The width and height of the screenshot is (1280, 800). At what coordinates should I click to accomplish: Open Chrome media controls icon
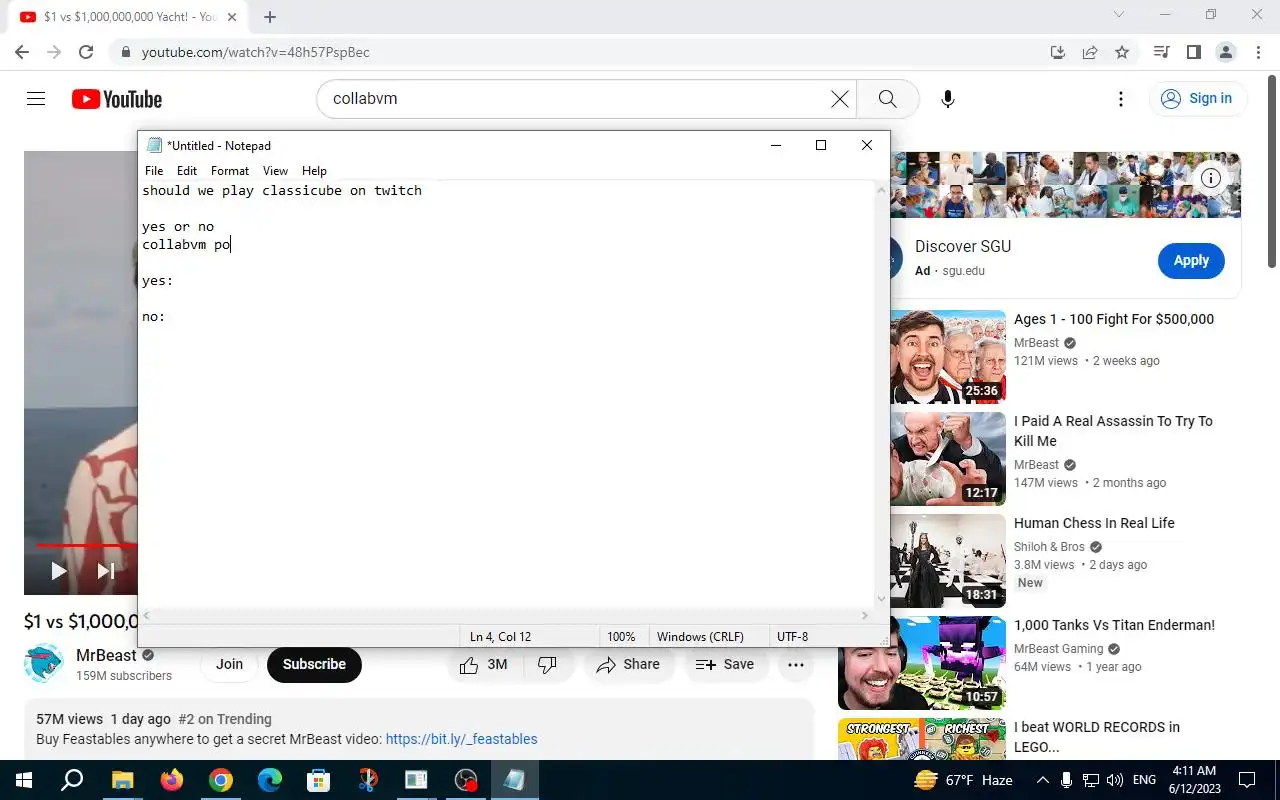tap(1161, 52)
